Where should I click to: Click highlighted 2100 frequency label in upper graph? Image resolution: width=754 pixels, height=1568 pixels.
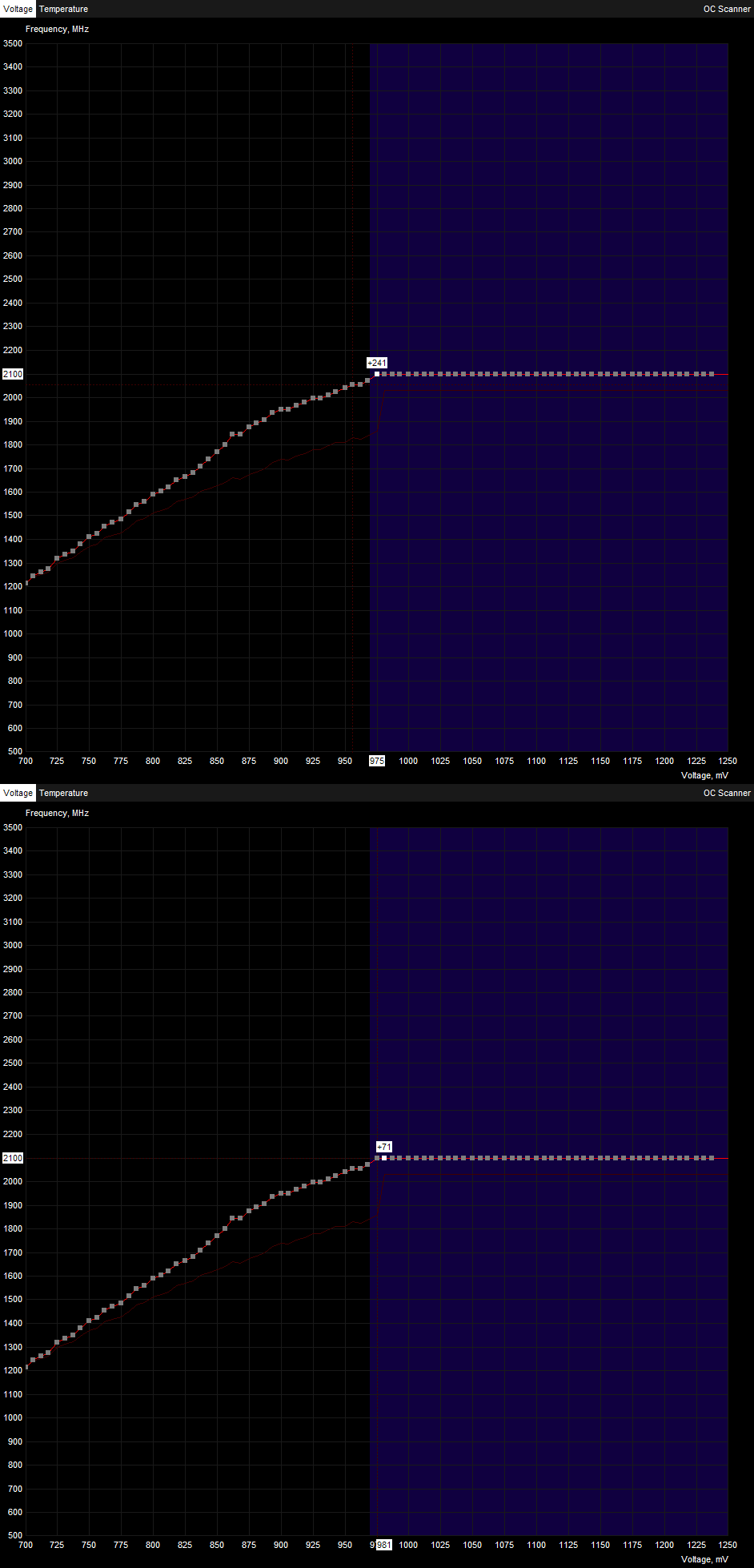[x=13, y=374]
